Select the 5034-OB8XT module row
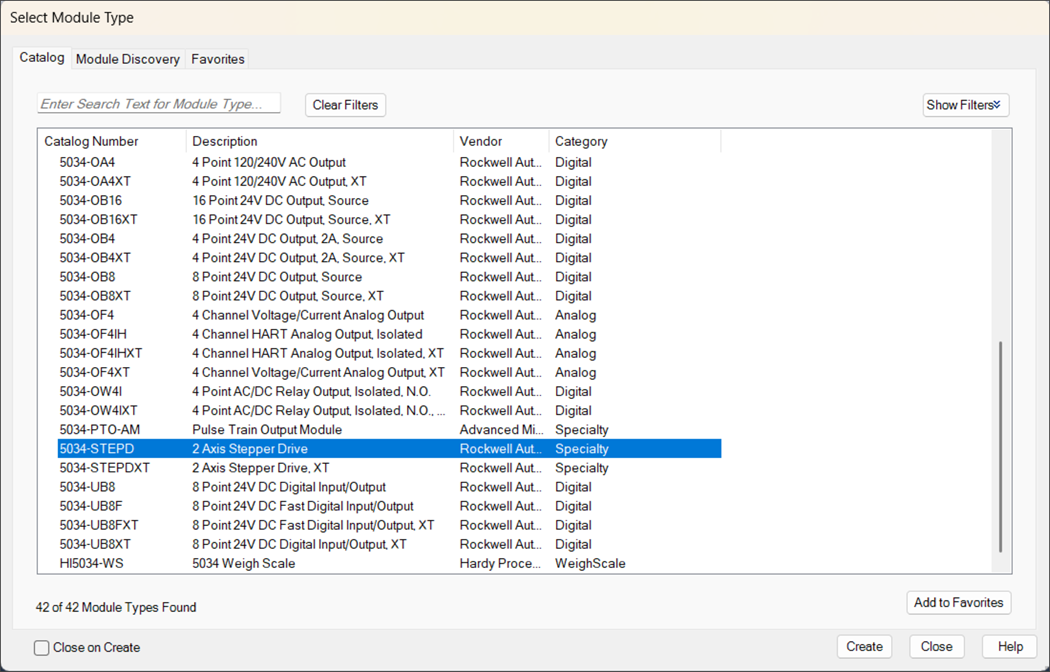The height and width of the screenshot is (672, 1050). point(389,296)
